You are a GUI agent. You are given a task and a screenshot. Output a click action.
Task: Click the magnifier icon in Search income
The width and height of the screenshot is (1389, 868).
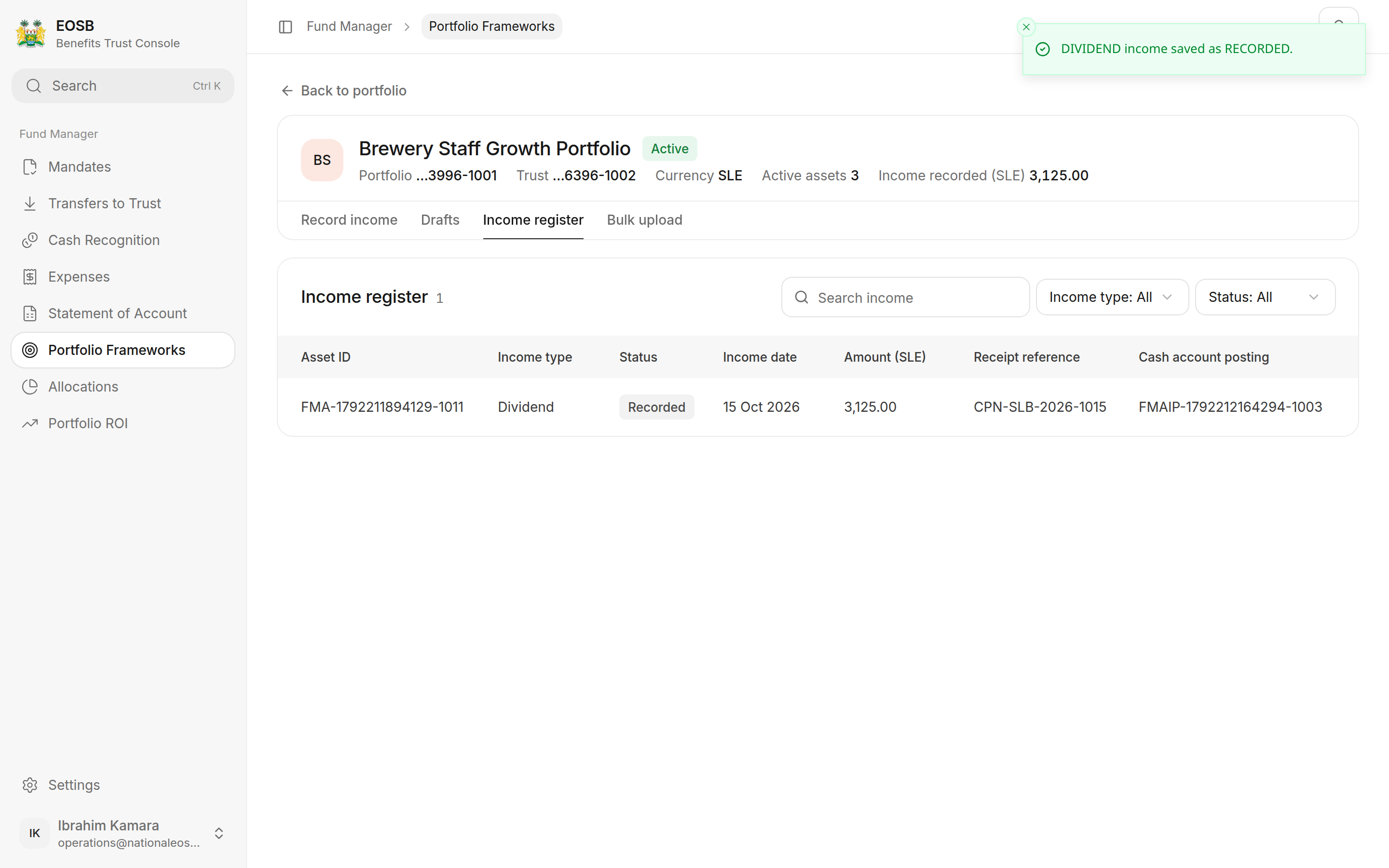click(x=801, y=298)
